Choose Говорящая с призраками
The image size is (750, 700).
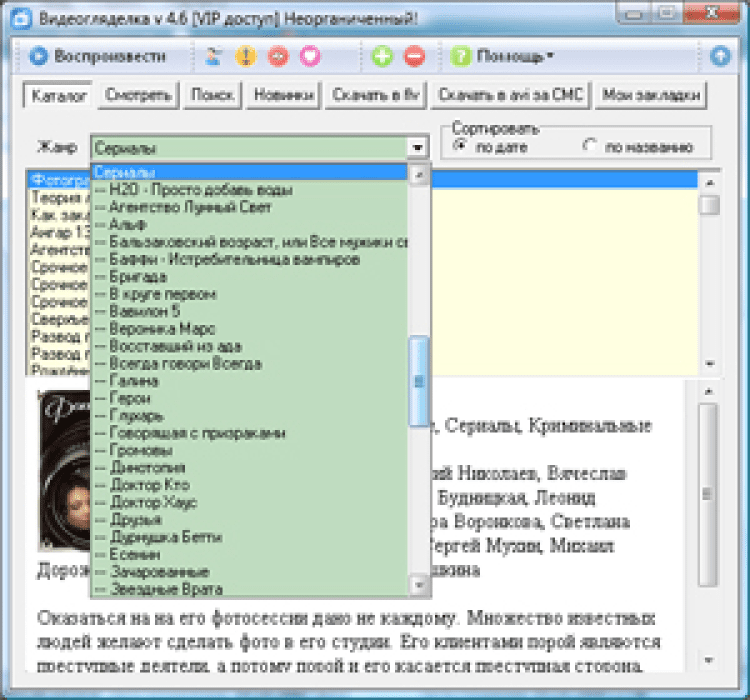click(x=249, y=433)
